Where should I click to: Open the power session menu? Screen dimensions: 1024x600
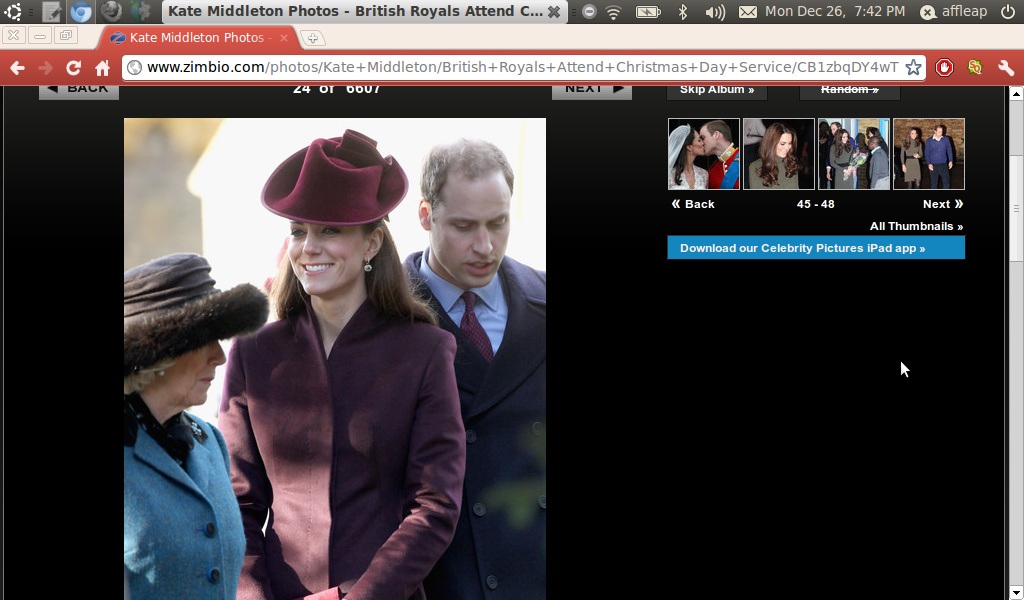coord(1008,11)
